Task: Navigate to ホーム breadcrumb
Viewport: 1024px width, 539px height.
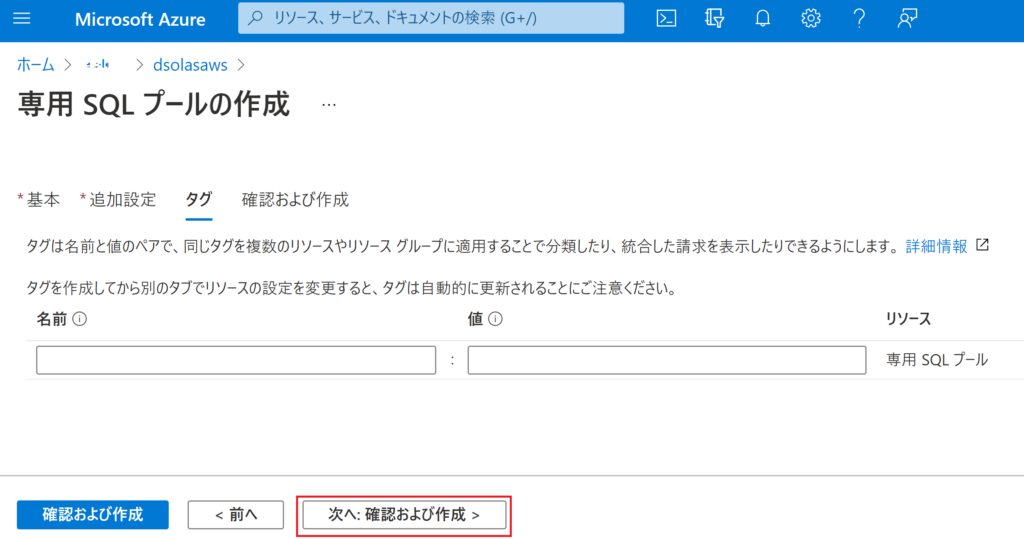Action: [36, 65]
